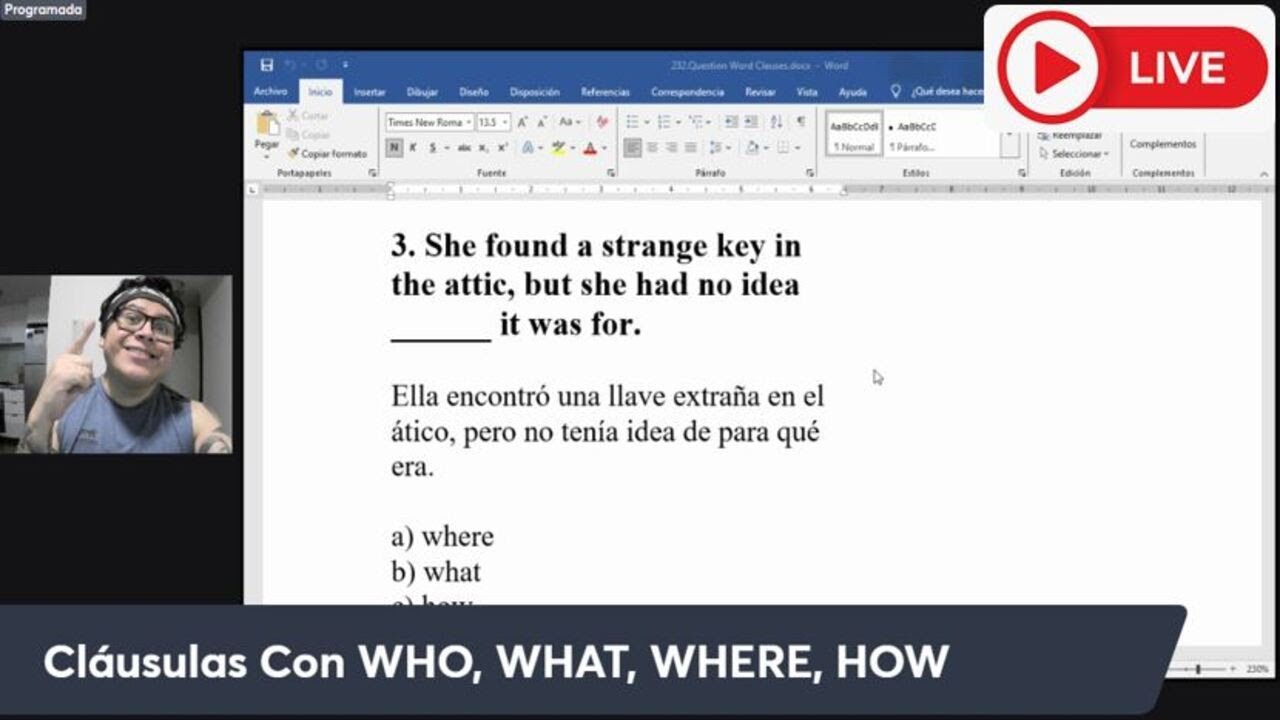
Task: Apply subscript formatting (x₂)
Action: pyautogui.click(x=483, y=148)
